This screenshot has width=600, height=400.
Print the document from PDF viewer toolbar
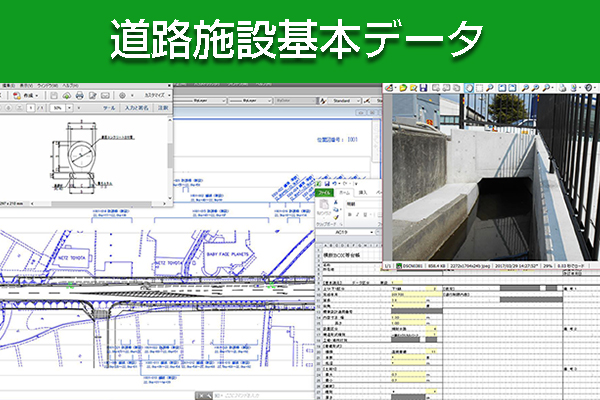80,95
